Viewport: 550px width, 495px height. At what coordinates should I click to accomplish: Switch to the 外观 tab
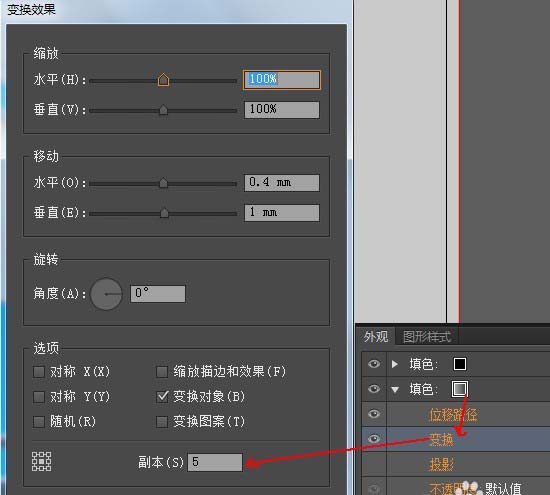point(376,337)
